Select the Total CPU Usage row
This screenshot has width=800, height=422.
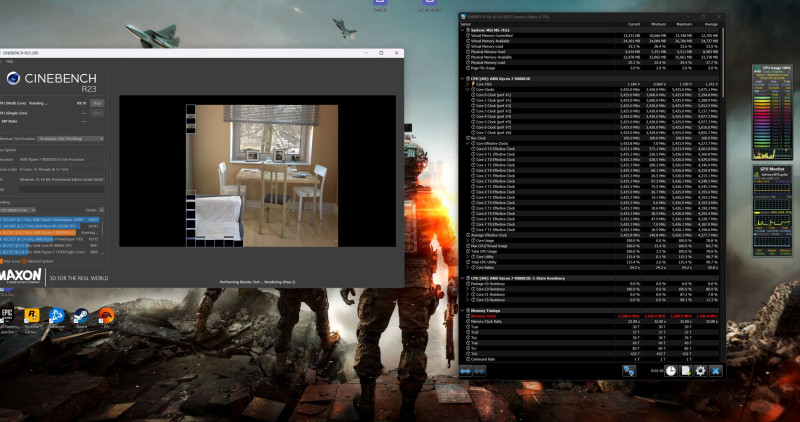coord(590,251)
